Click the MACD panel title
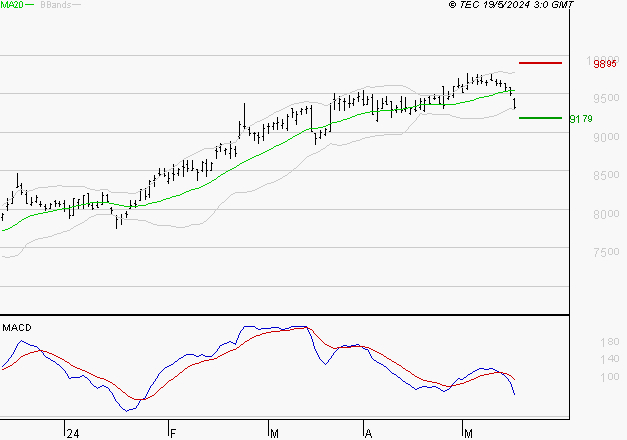The image size is (627, 440). point(17,328)
